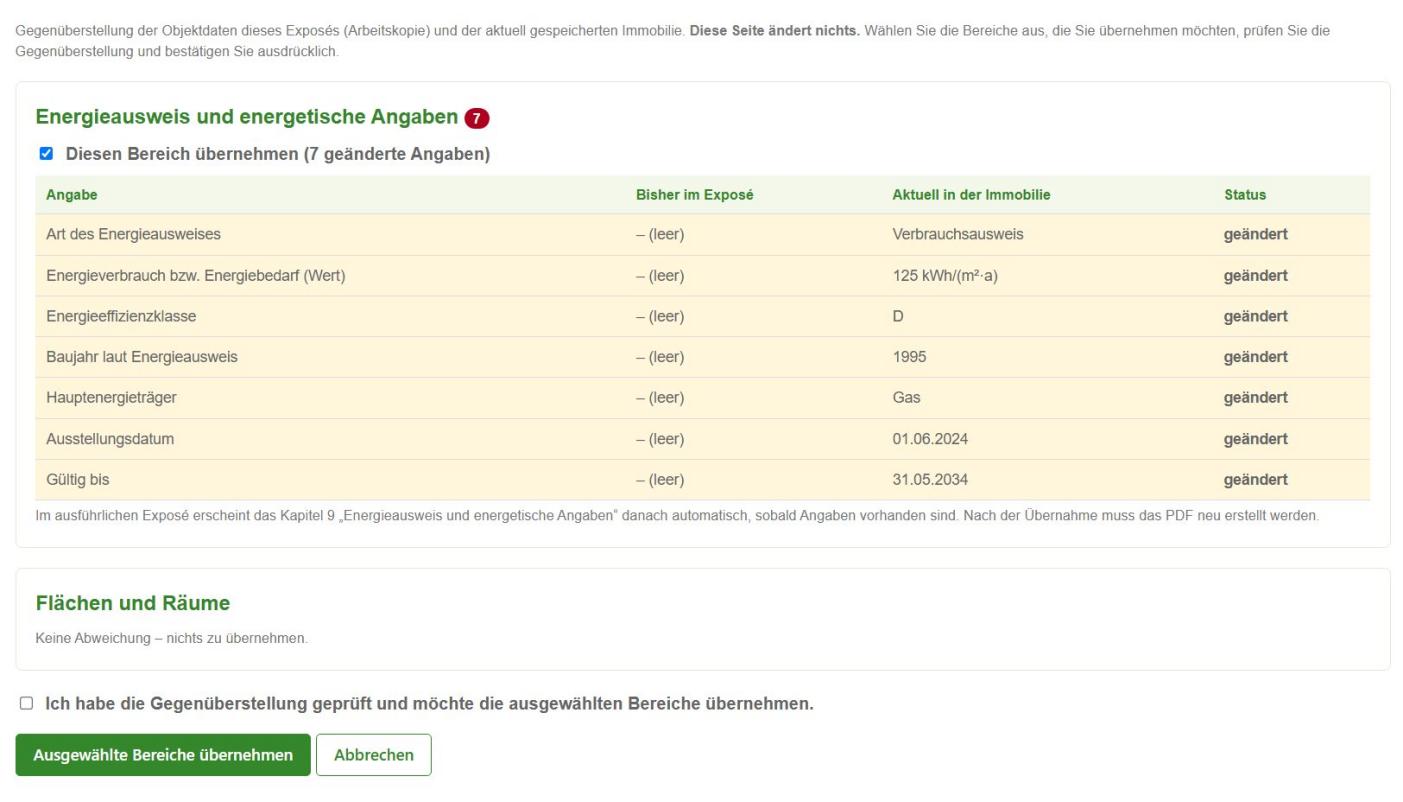
Task: Select the 'Art des Energieausweises' row label
Action: pyautogui.click(x=133, y=235)
